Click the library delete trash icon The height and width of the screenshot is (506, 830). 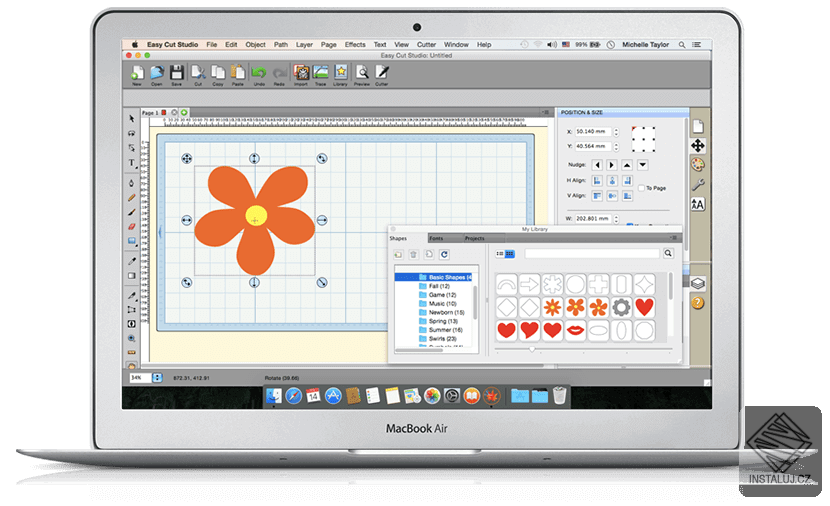tap(413, 254)
